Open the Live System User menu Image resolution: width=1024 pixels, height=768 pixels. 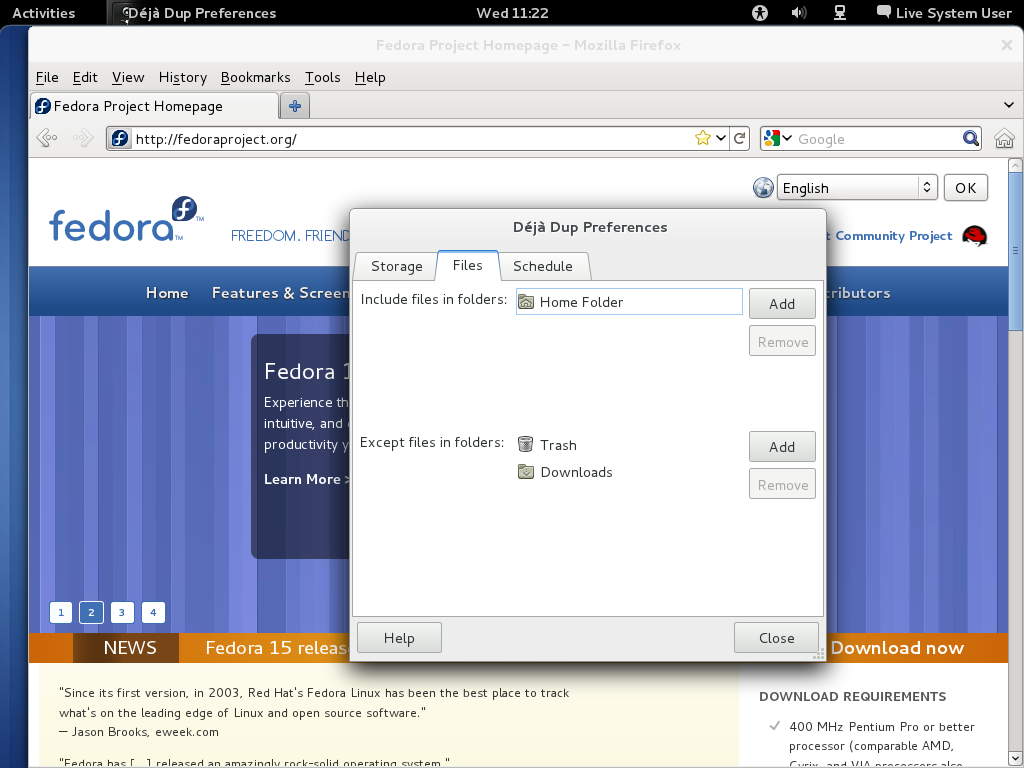[944, 12]
